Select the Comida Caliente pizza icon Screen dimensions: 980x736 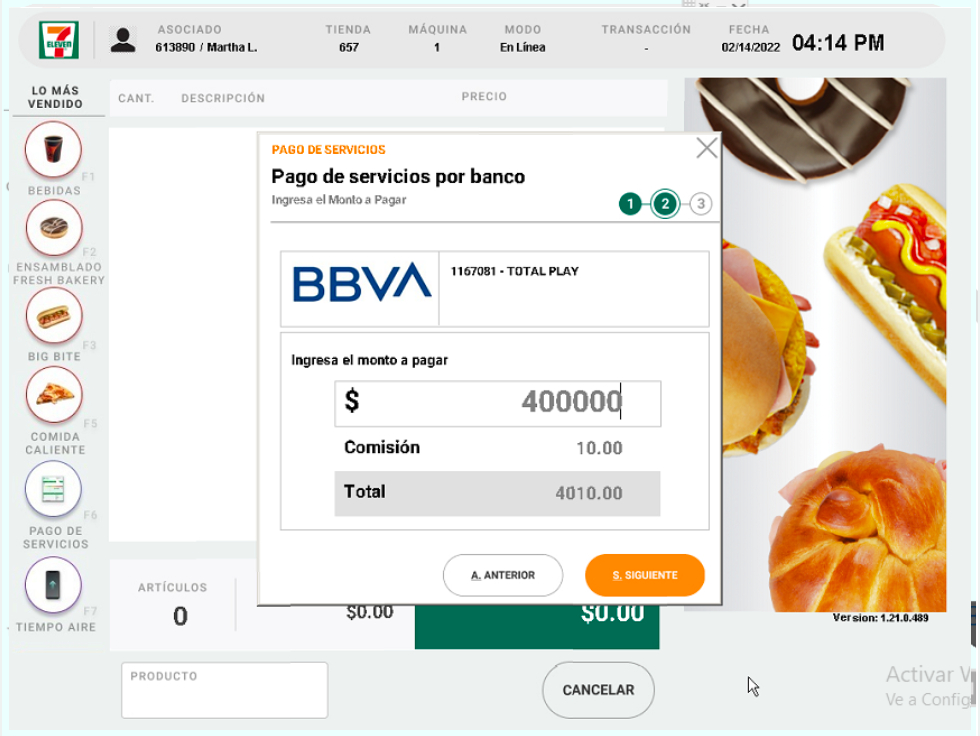pyautogui.click(x=54, y=395)
